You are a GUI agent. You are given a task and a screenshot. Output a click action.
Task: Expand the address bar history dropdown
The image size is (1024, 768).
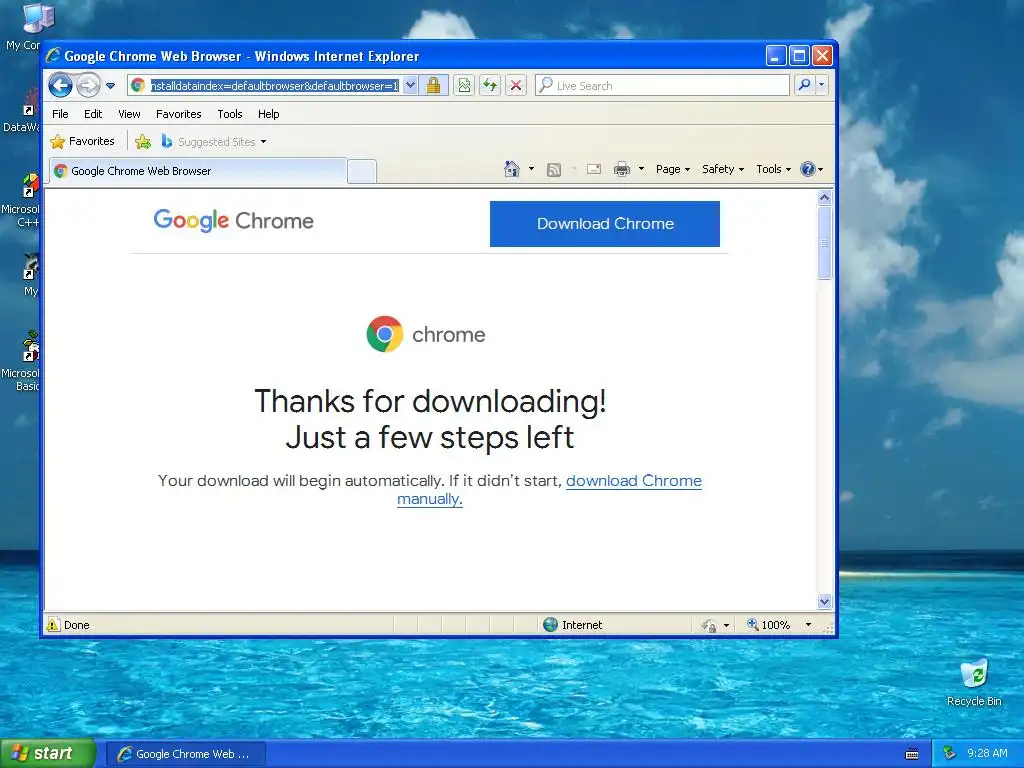pyautogui.click(x=410, y=86)
